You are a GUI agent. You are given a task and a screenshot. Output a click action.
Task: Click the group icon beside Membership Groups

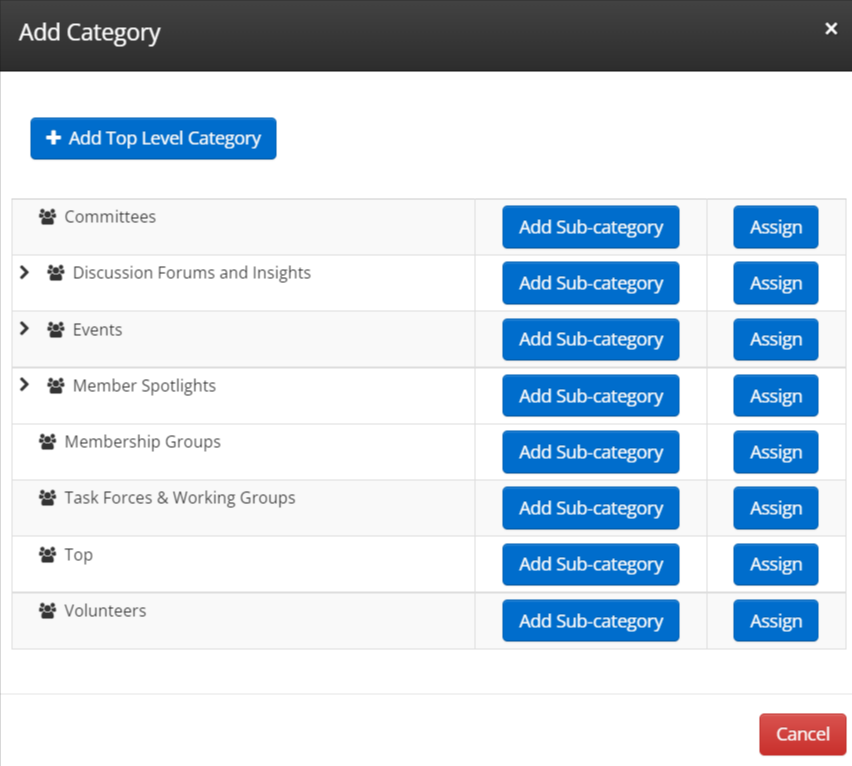(x=47, y=442)
